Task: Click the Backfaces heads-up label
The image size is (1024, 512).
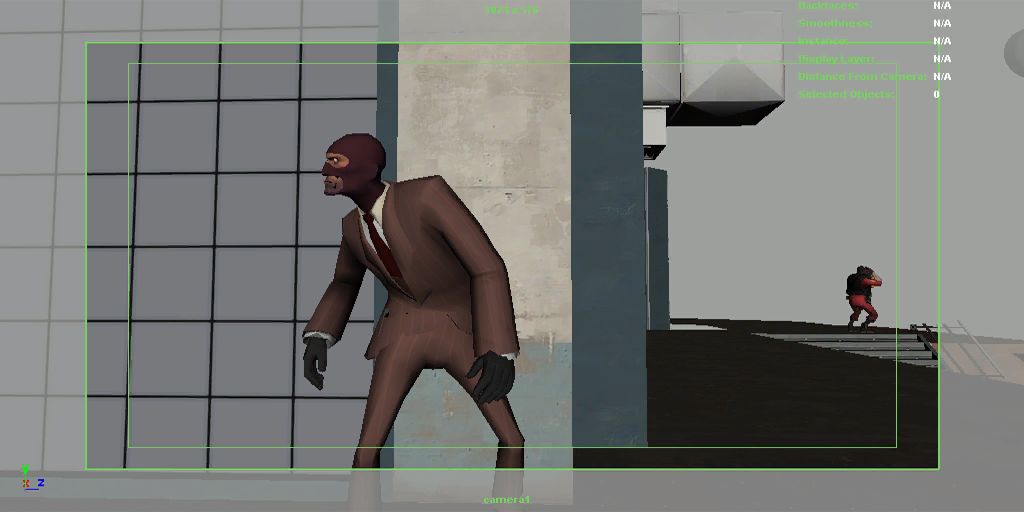Action: pos(828,5)
